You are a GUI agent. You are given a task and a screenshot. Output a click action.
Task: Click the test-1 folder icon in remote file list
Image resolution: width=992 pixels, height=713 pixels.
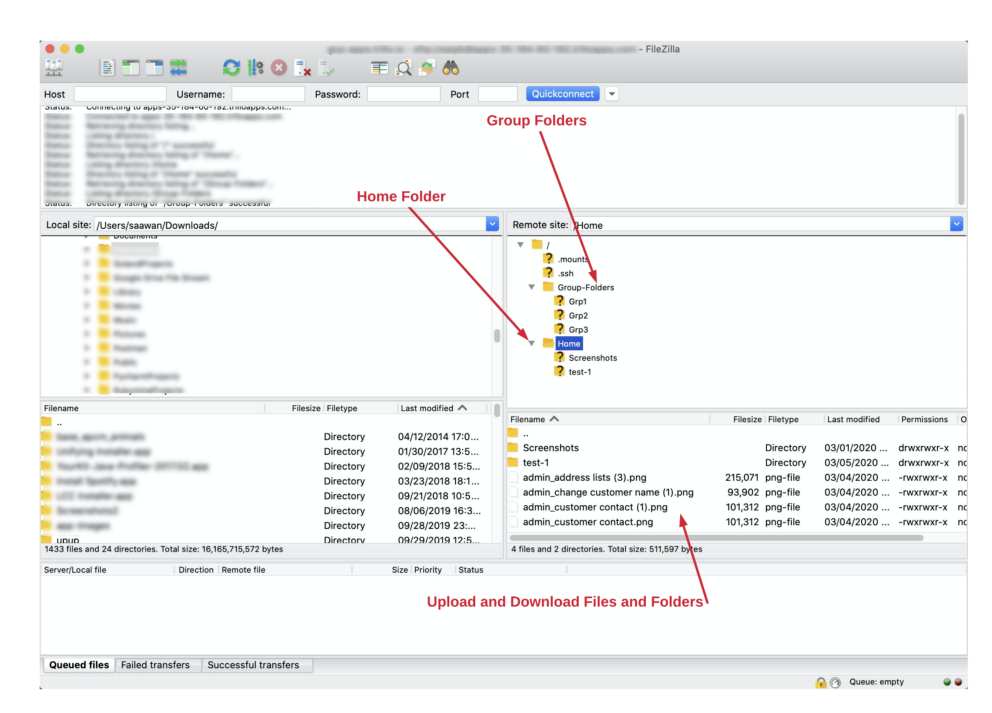pyautogui.click(x=513, y=462)
